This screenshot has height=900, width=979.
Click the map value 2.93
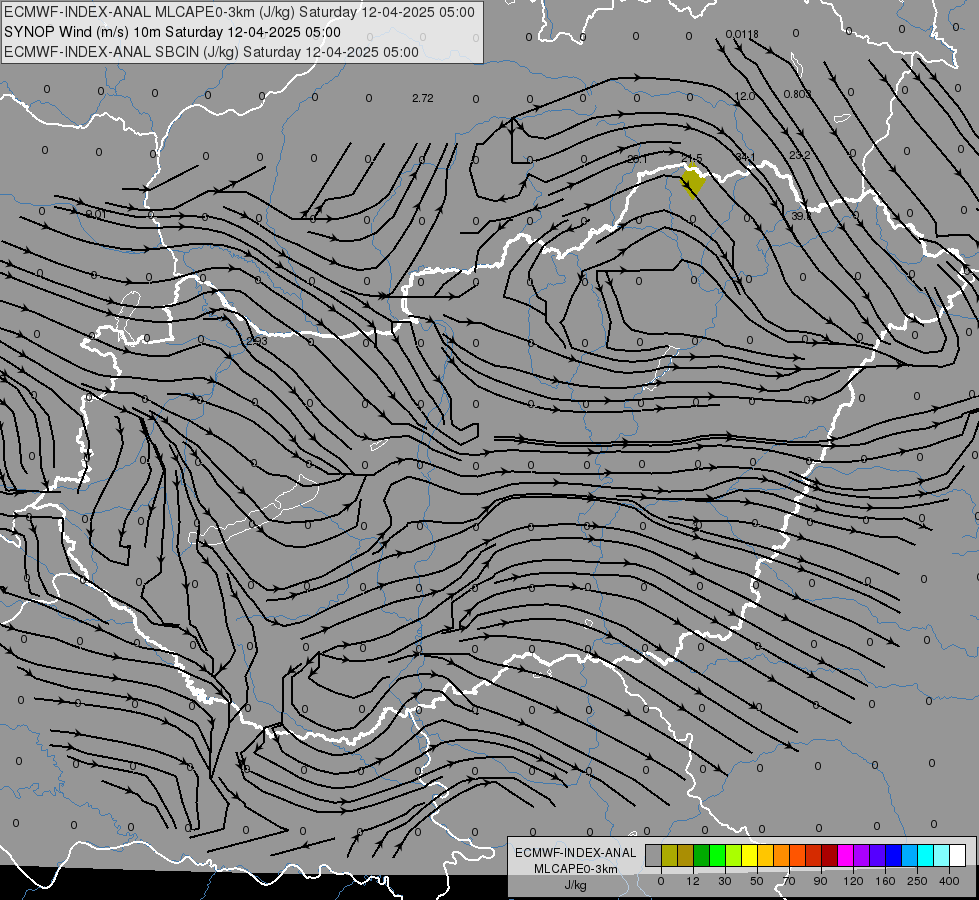pyautogui.click(x=257, y=341)
